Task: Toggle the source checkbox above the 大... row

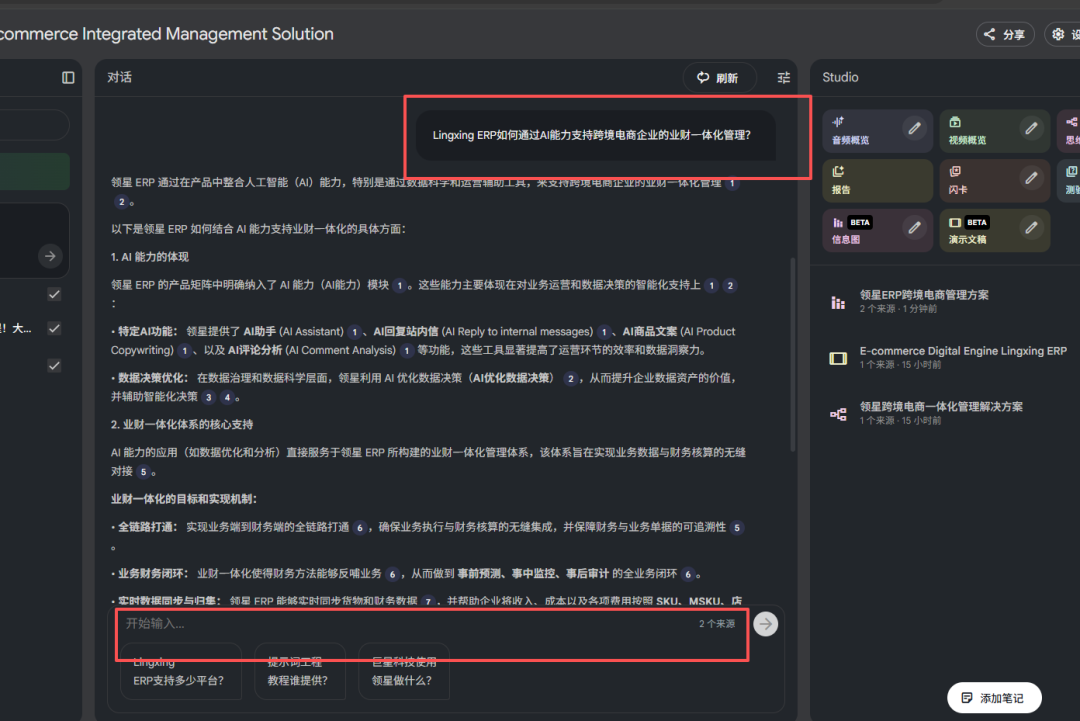Action: [54, 294]
